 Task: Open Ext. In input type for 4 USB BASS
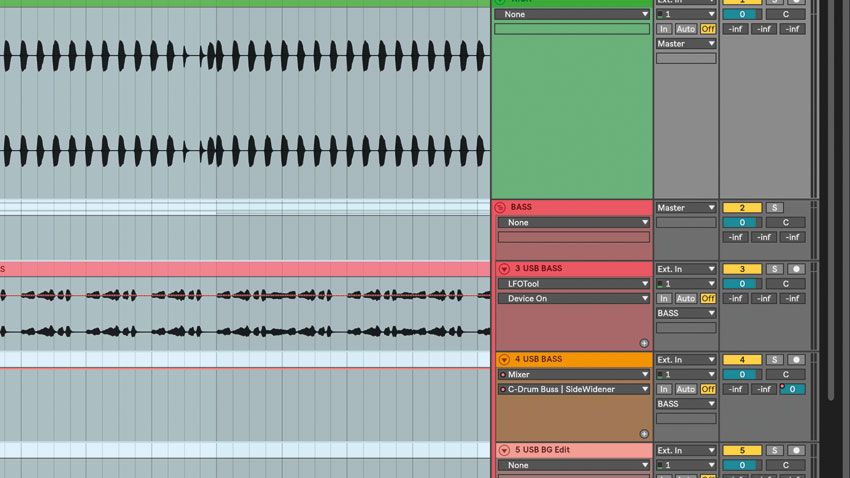pos(686,359)
